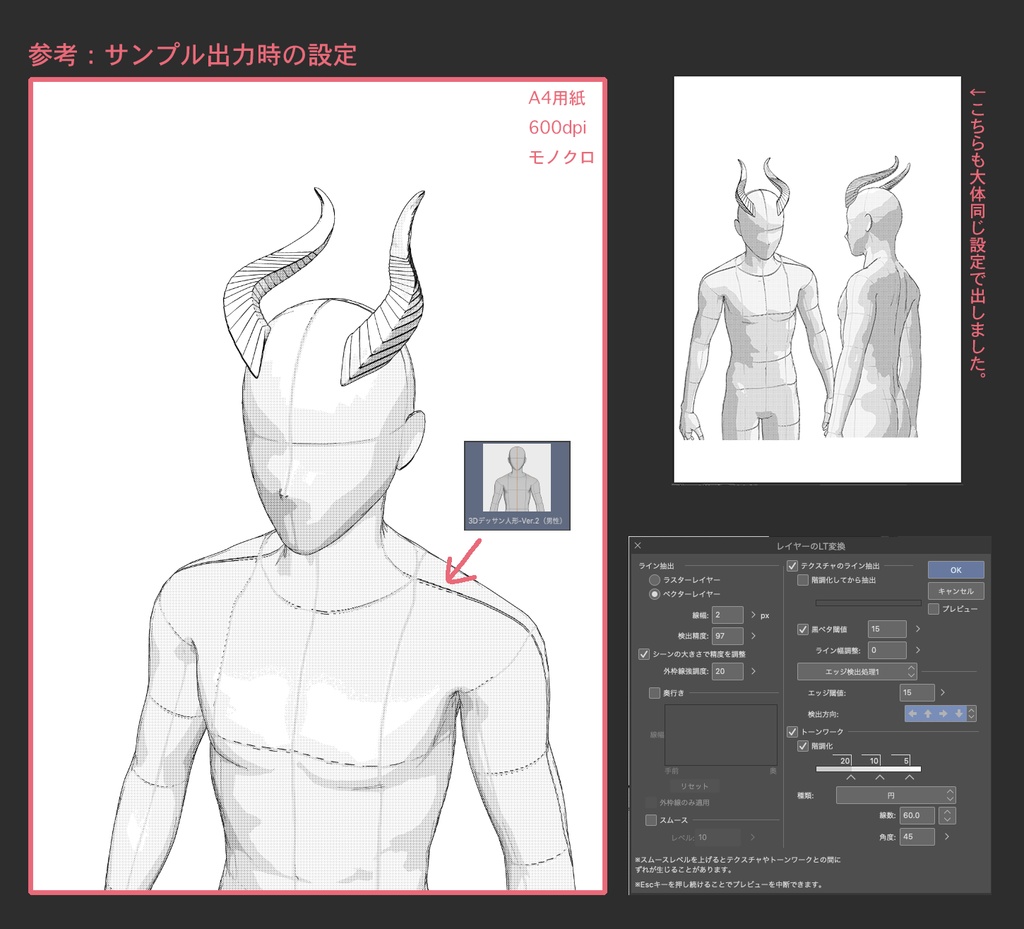Toggle the down arrow in 検出方向
The height and width of the screenshot is (929, 1024).
click(x=959, y=714)
